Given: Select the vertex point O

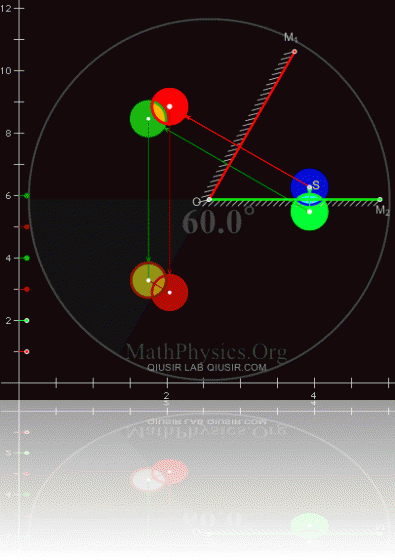Looking at the screenshot, I should [209, 200].
